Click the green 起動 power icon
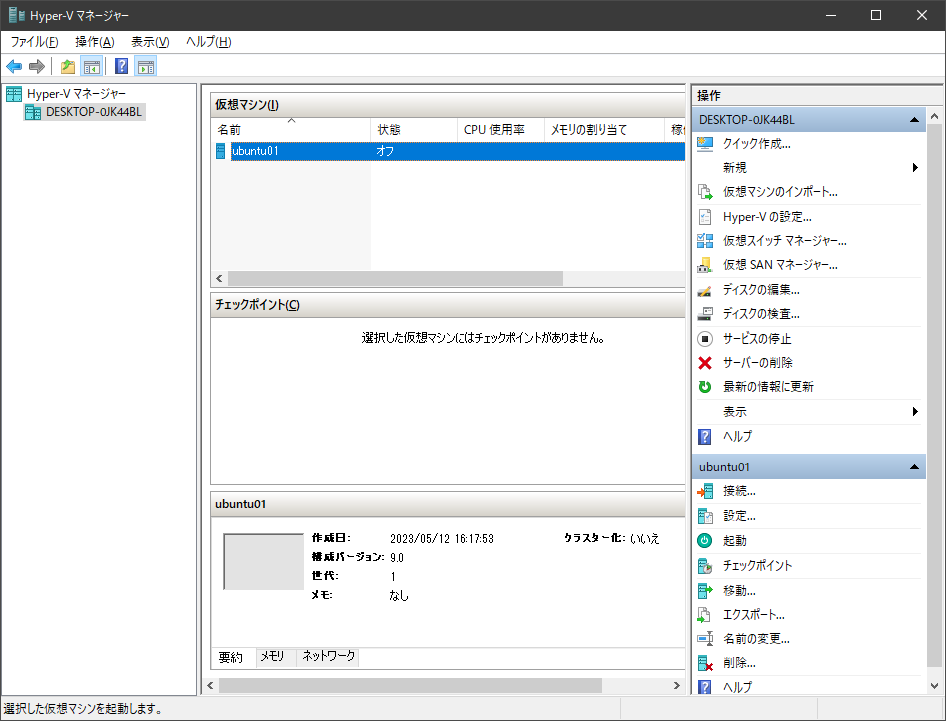The height and width of the screenshot is (721, 946). (705, 541)
